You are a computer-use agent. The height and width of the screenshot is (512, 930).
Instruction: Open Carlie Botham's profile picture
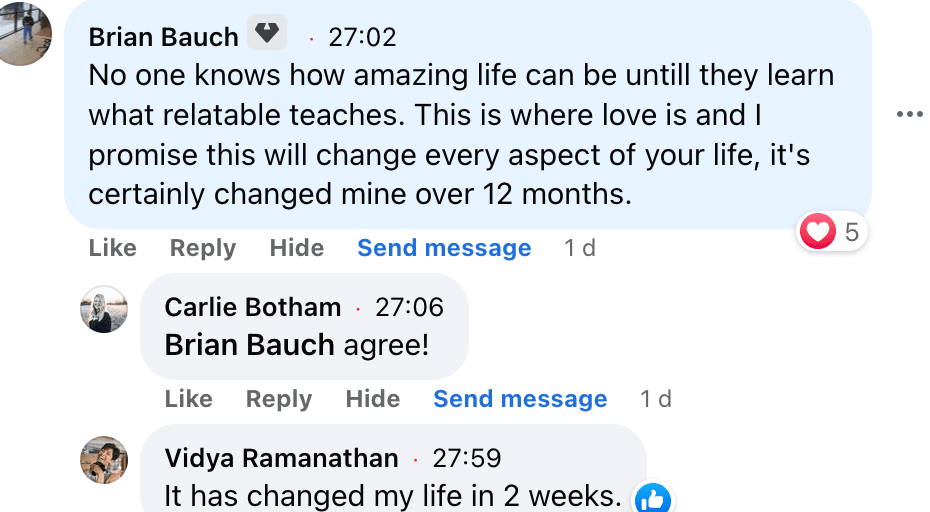pos(104,309)
